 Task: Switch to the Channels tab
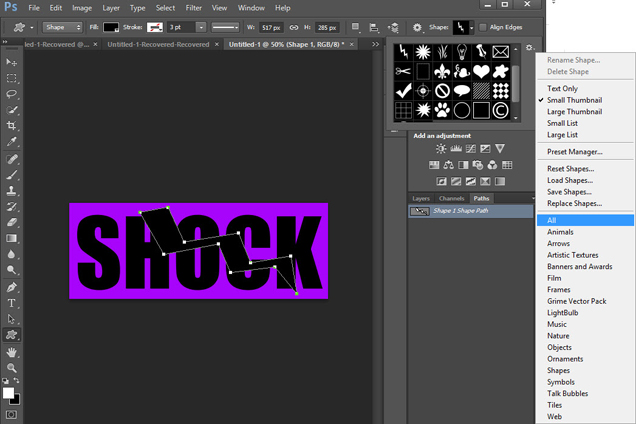[451, 198]
